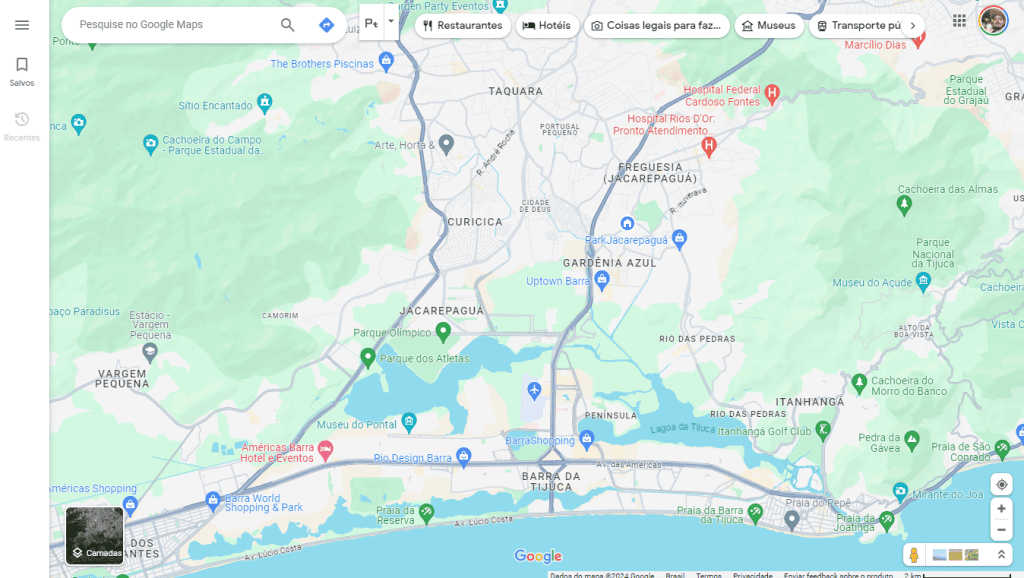Select the Museu do Açude marker

click(x=923, y=281)
